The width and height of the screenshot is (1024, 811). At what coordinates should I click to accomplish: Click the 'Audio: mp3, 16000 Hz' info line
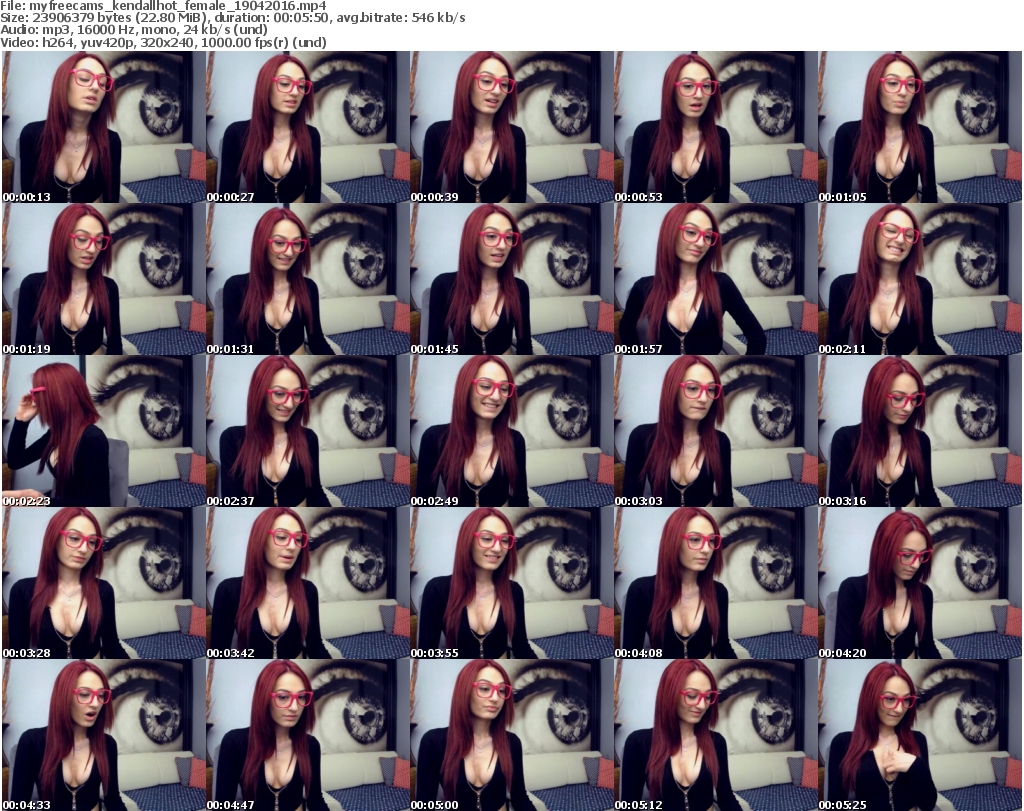click(x=134, y=30)
